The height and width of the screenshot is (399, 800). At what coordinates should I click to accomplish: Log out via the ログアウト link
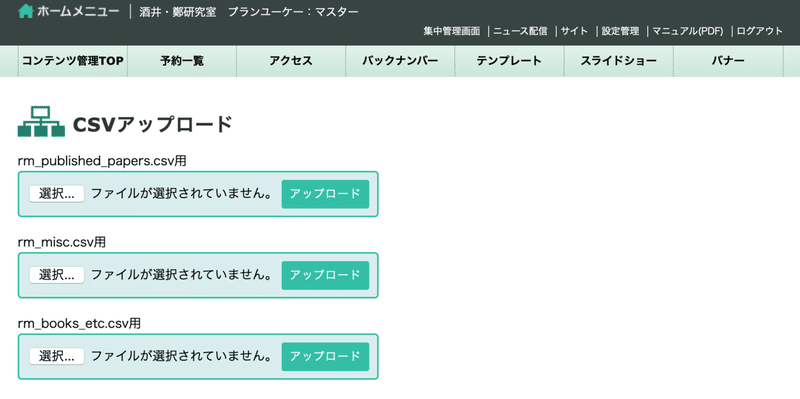tap(760, 31)
